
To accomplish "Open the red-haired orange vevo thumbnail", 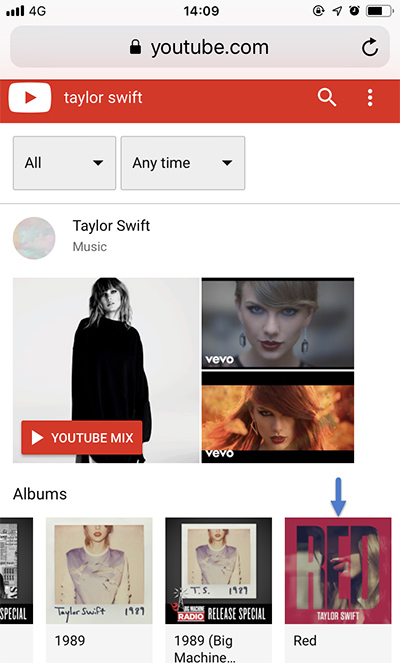I will click(278, 417).
